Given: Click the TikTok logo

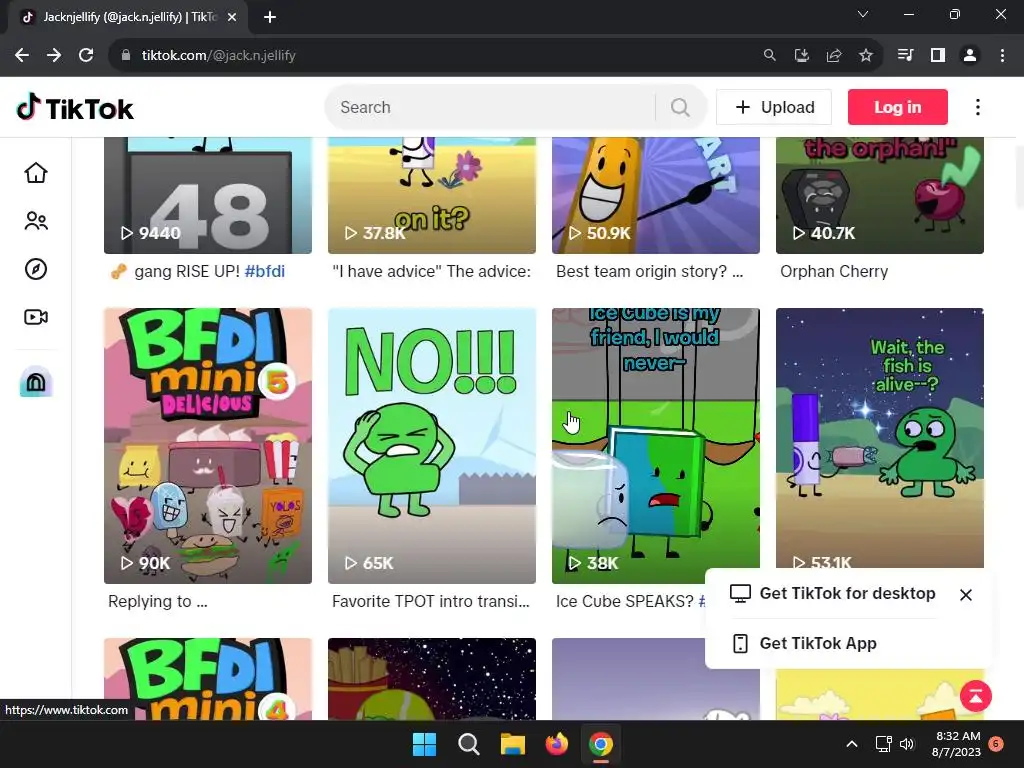Looking at the screenshot, I should pos(75,108).
